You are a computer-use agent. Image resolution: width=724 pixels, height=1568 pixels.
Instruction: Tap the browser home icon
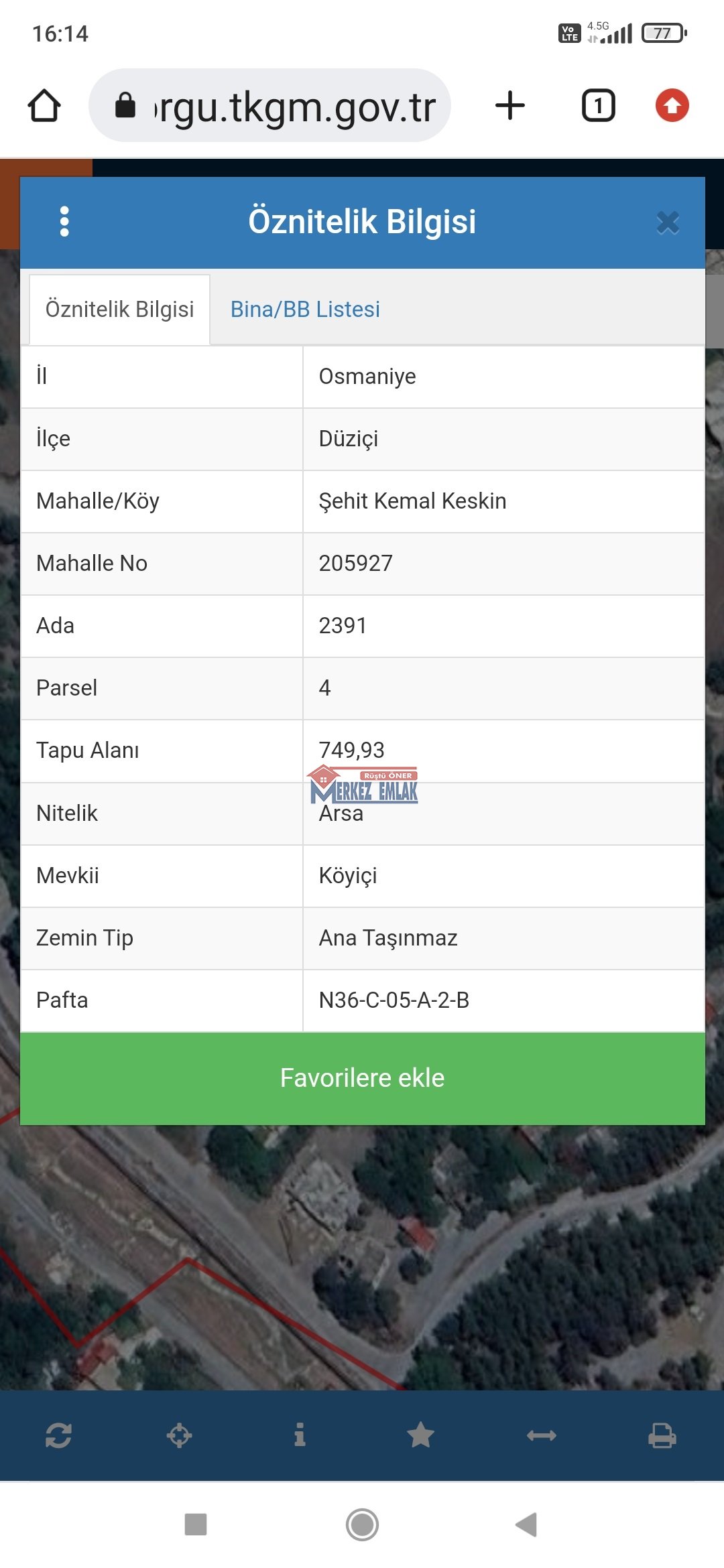[x=44, y=106]
